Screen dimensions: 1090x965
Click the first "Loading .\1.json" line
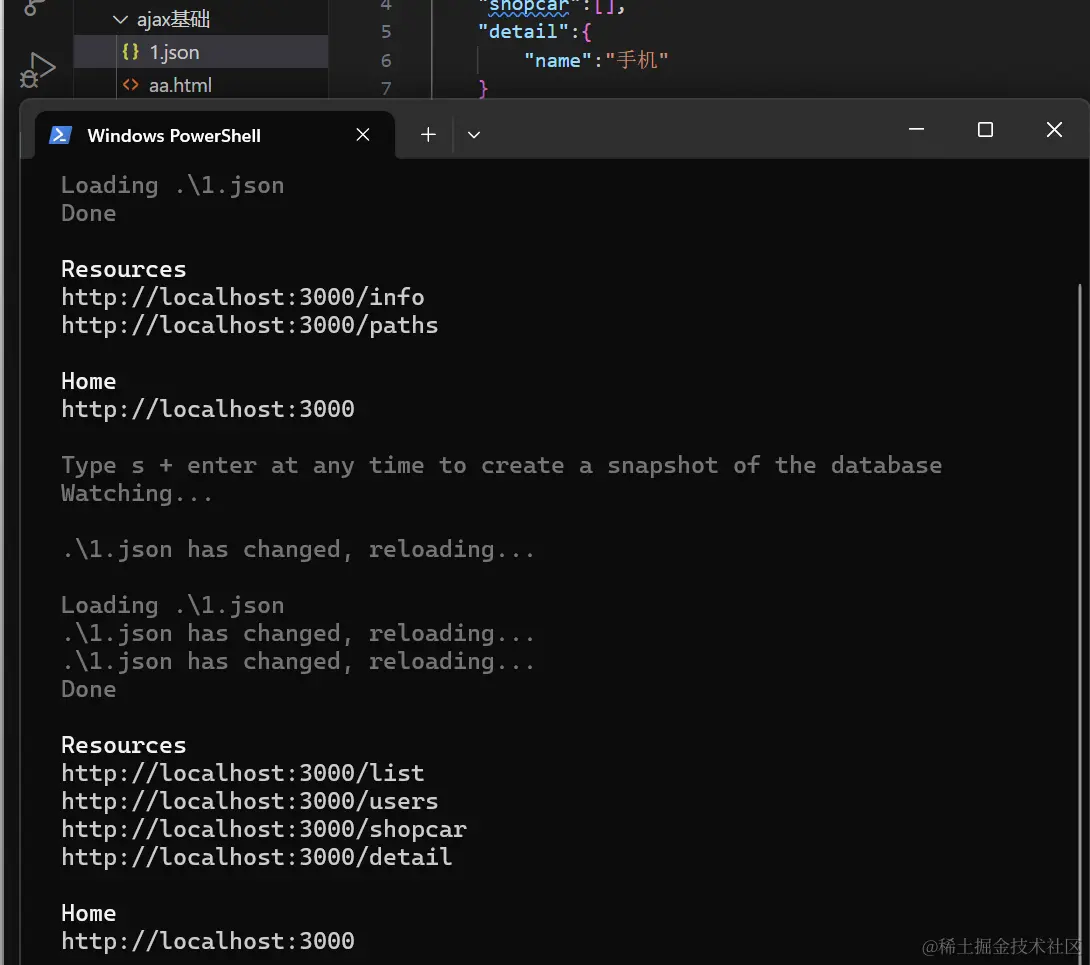coord(172,186)
